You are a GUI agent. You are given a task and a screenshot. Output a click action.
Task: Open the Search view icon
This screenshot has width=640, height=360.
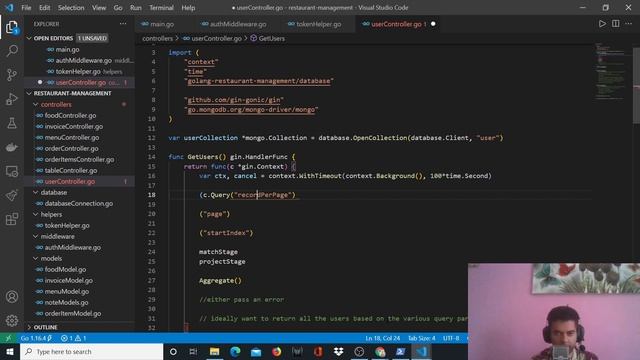click(x=12, y=51)
